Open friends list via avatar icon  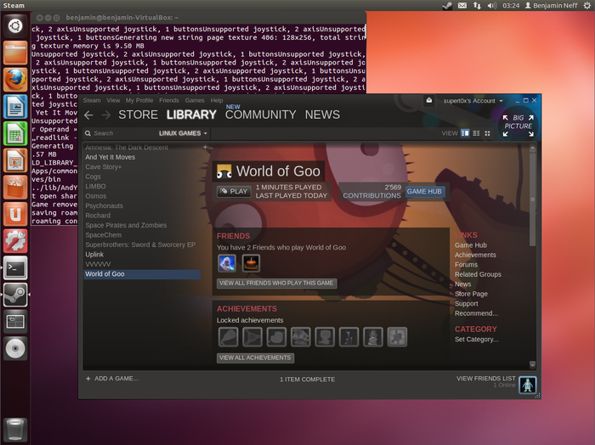[x=527, y=384]
